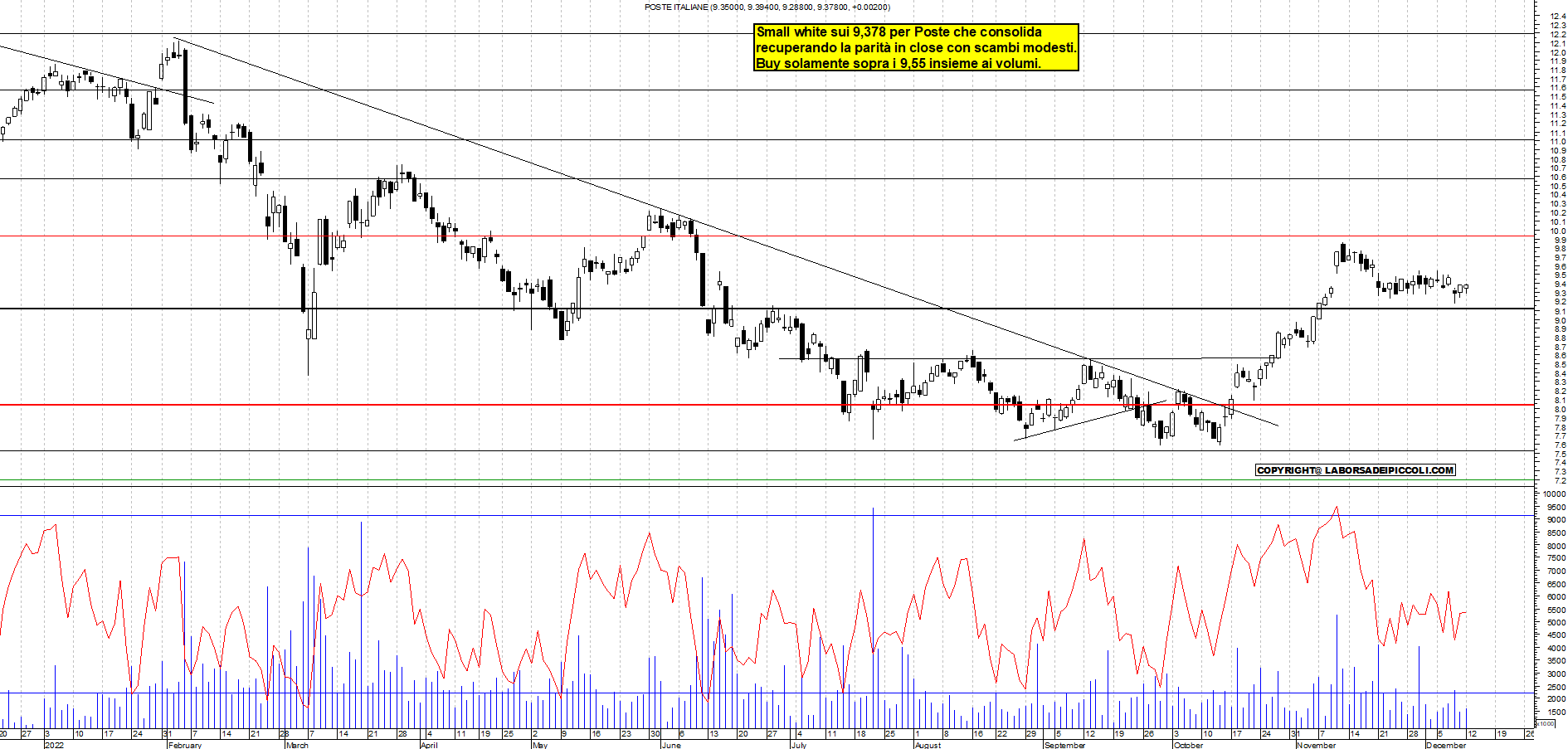Screen dimensions: 1568x749
Task: Click the September month label
Action: click(1064, 745)
